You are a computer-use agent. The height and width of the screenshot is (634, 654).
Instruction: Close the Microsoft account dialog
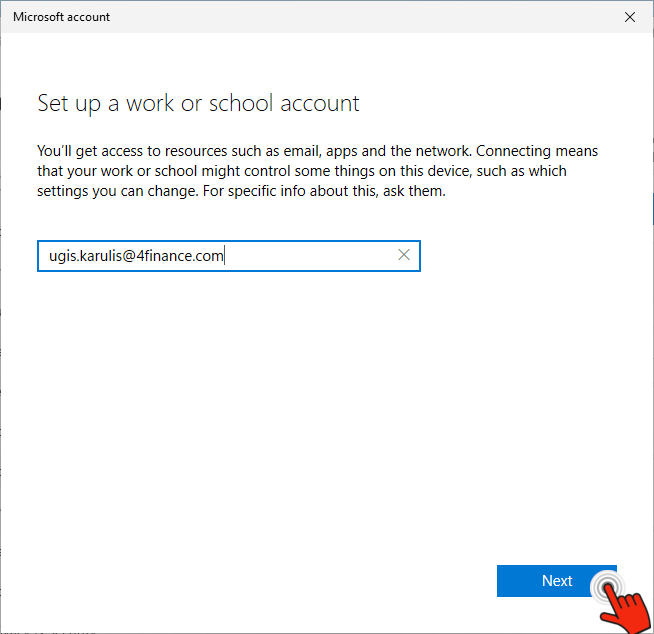tap(630, 17)
